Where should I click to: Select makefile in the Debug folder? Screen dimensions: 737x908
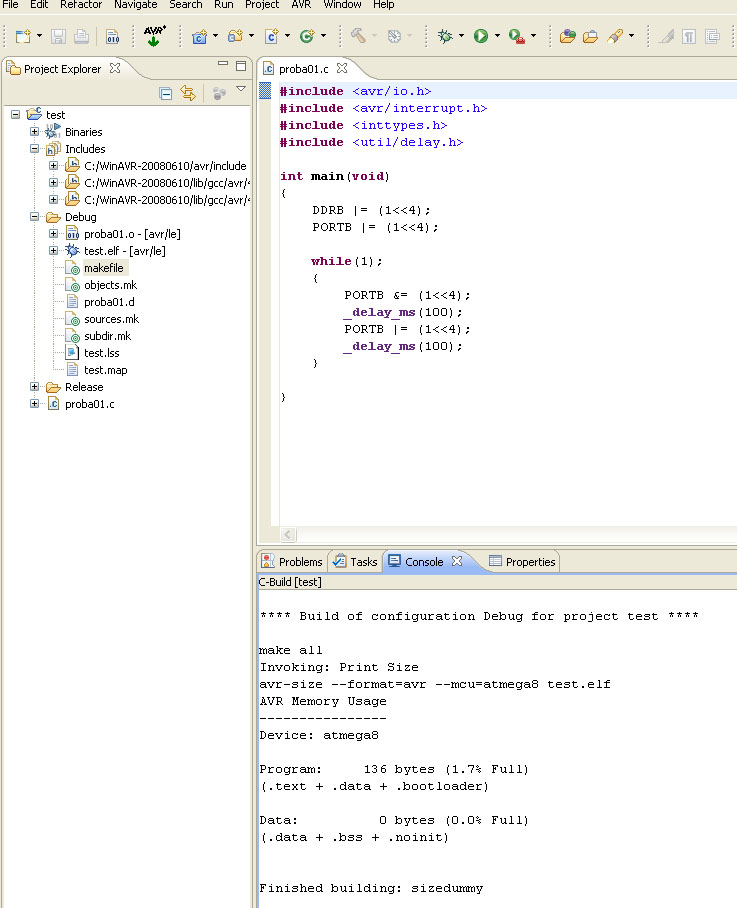[x=104, y=268]
